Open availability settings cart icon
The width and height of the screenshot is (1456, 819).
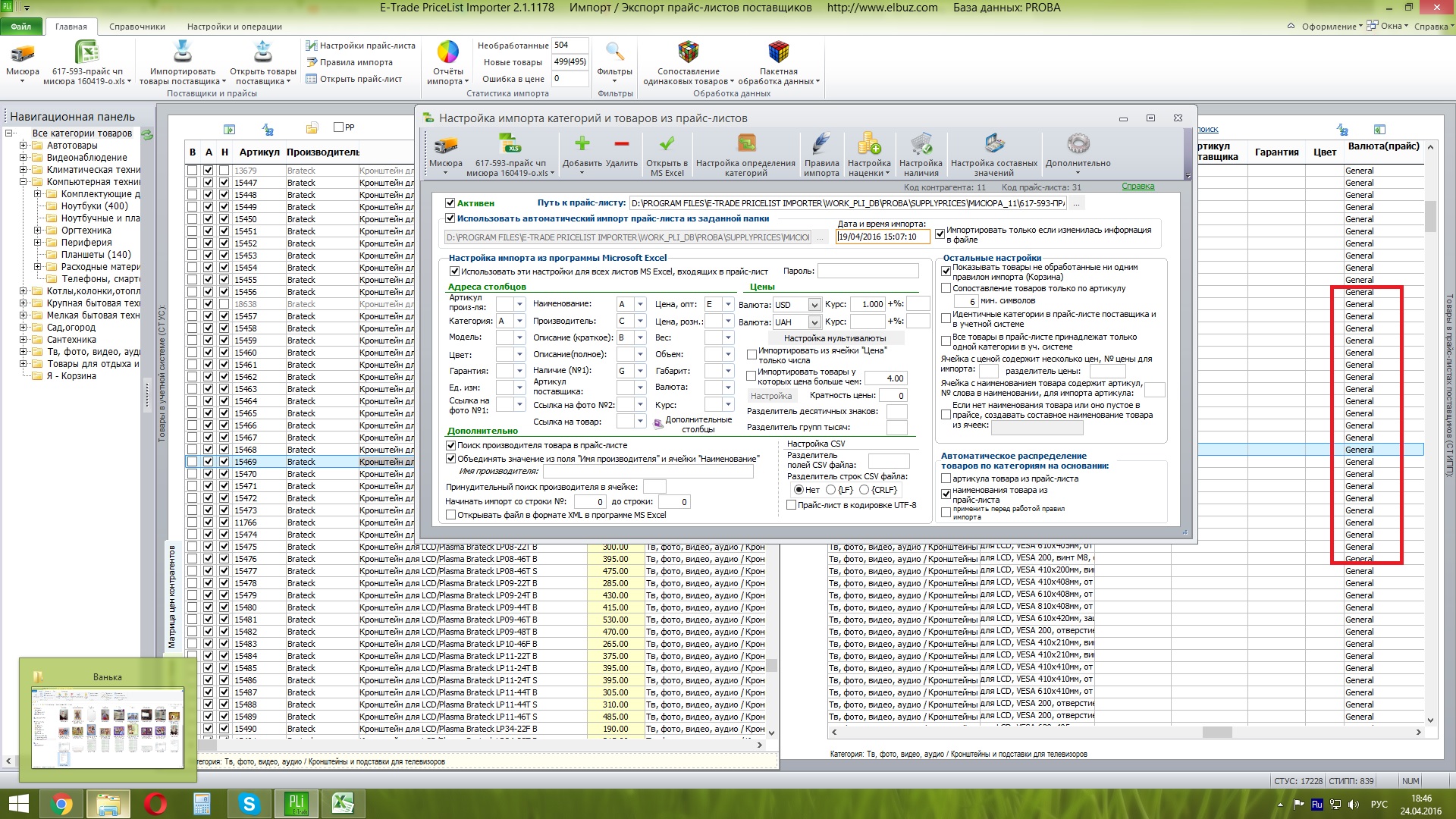click(921, 143)
